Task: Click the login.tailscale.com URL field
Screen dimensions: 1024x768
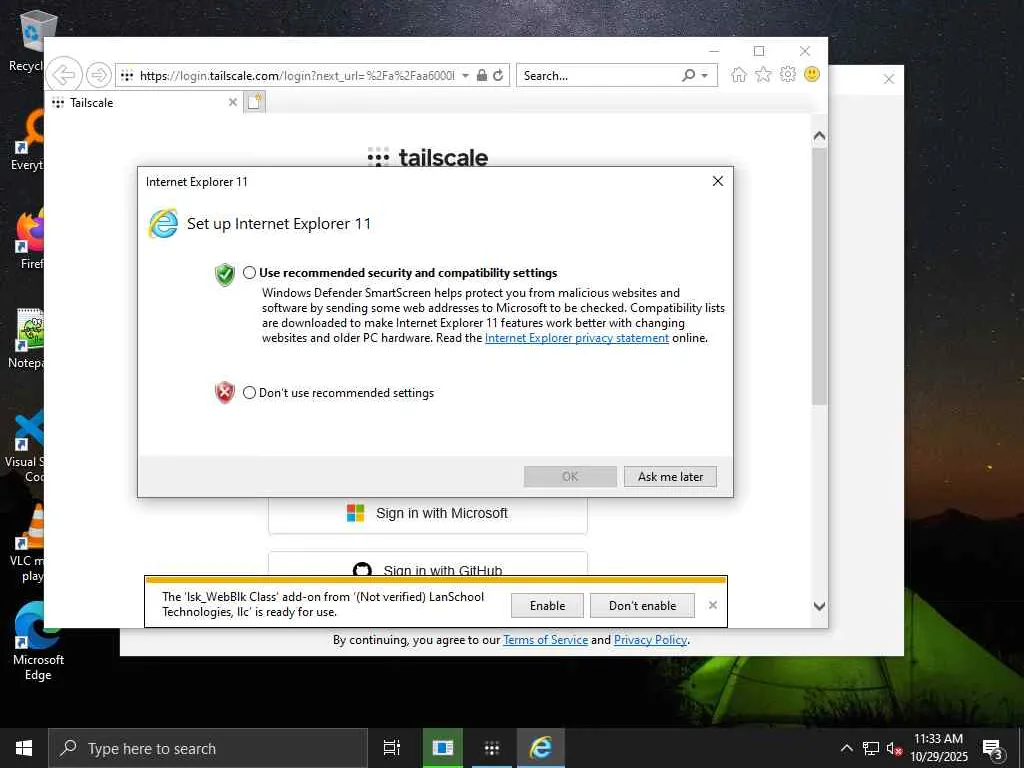Action: pos(297,75)
